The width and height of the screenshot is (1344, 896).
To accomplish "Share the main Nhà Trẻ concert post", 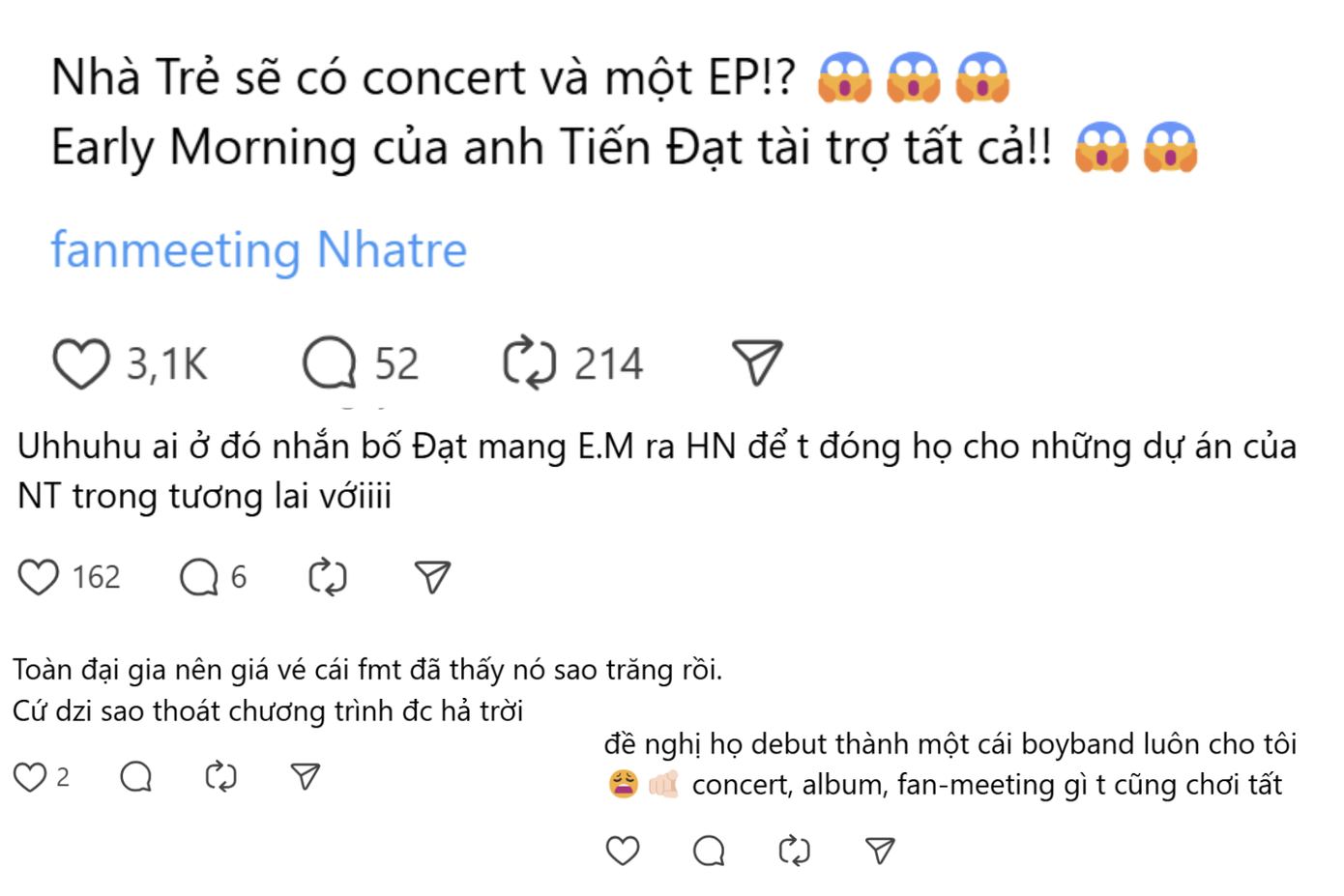I will [x=757, y=363].
